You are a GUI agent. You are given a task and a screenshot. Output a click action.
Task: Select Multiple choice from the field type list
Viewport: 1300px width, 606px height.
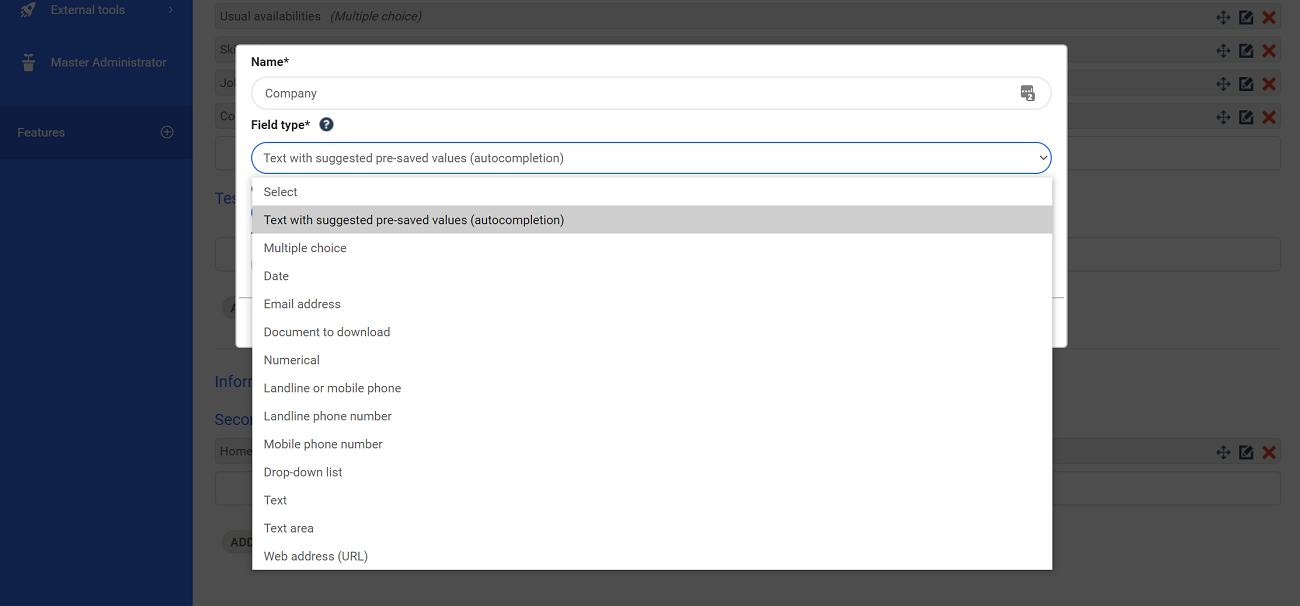click(x=305, y=247)
